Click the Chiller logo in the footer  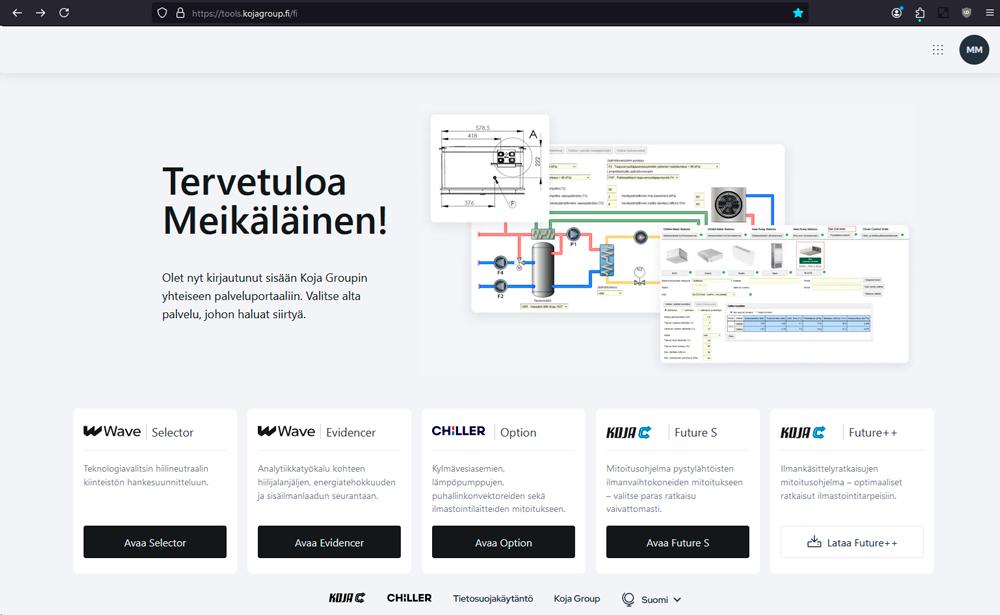click(409, 598)
